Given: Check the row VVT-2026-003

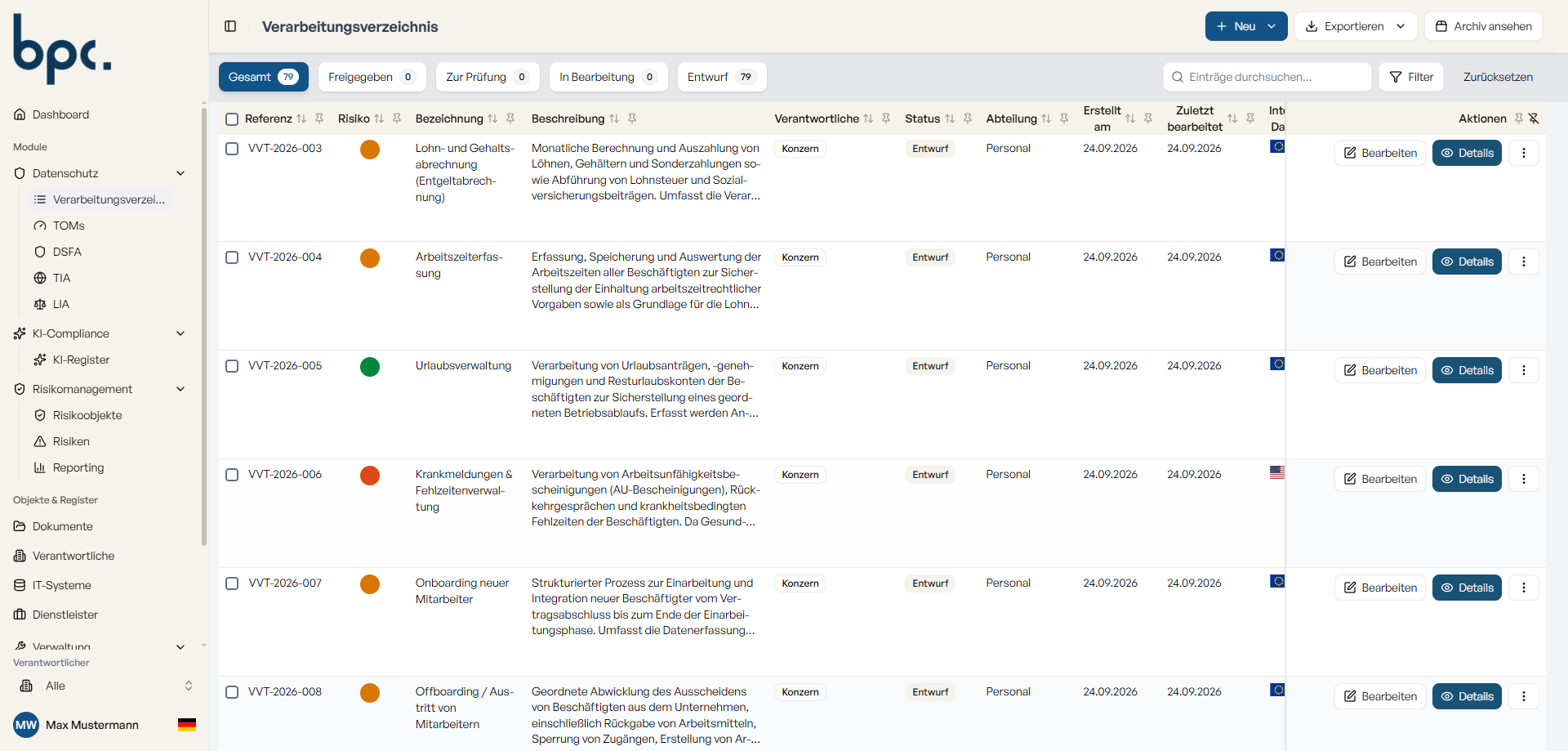Looking at the screenshot, I should pos(232,149).
